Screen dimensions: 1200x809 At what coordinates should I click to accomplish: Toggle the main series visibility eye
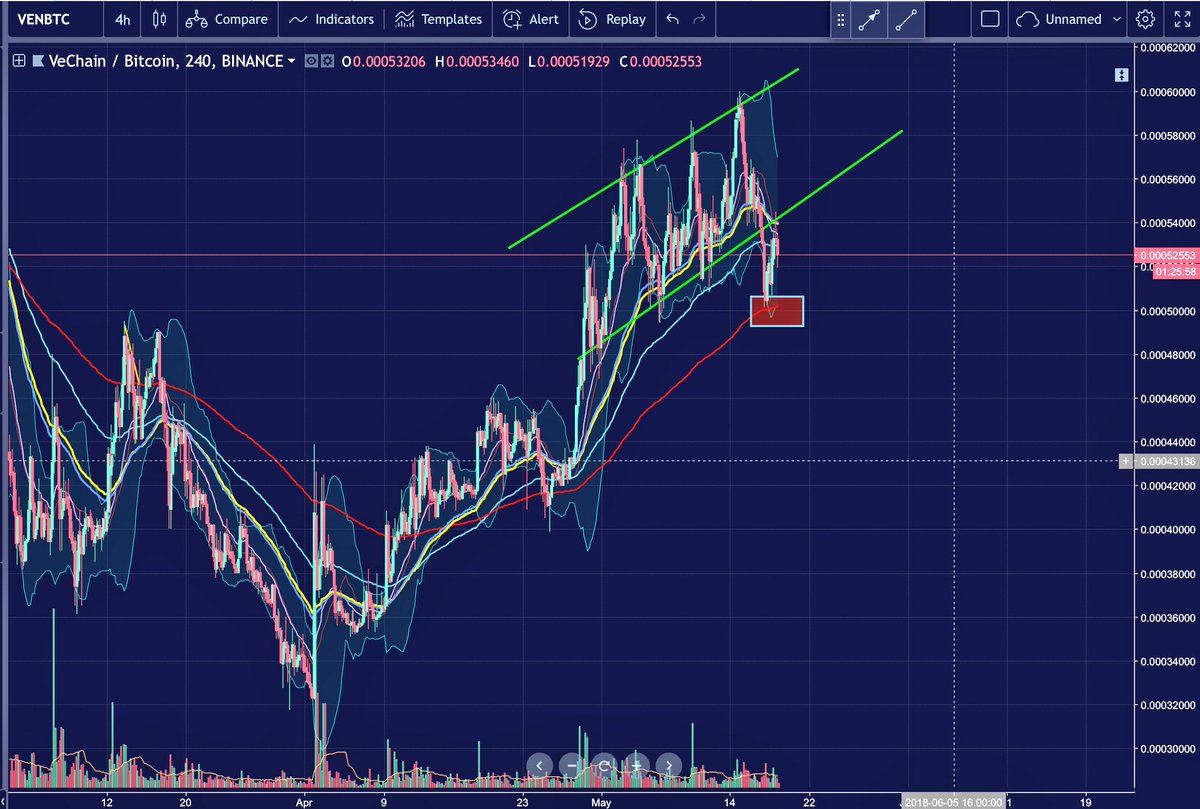click(x=312, y=62)
